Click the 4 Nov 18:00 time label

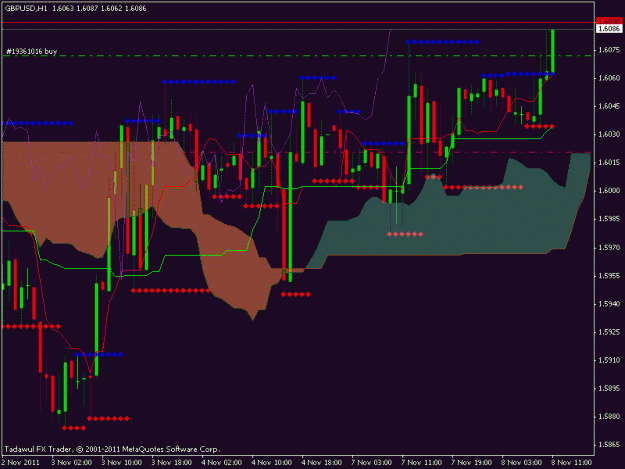click(x=322, y=463)
